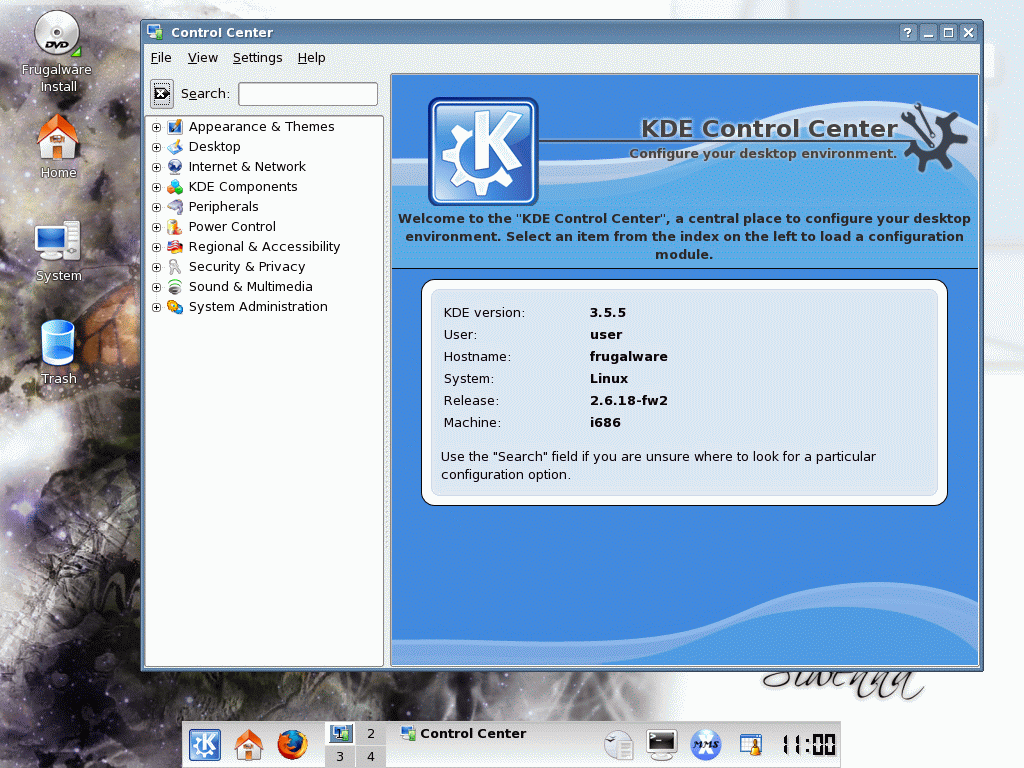Image resolution: width=1024 pixels, height=768 pixels.
Task: Switch to virtual desktop 2
Action: 371,733
